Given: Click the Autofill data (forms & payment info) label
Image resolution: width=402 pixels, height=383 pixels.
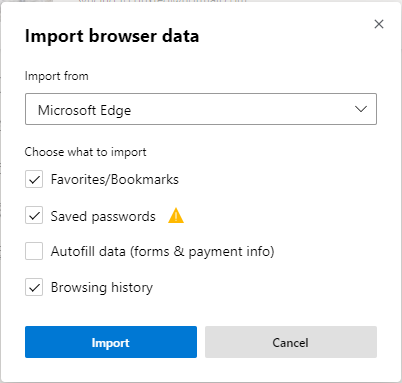Looking at the screenshot, I should coord(162,251).
